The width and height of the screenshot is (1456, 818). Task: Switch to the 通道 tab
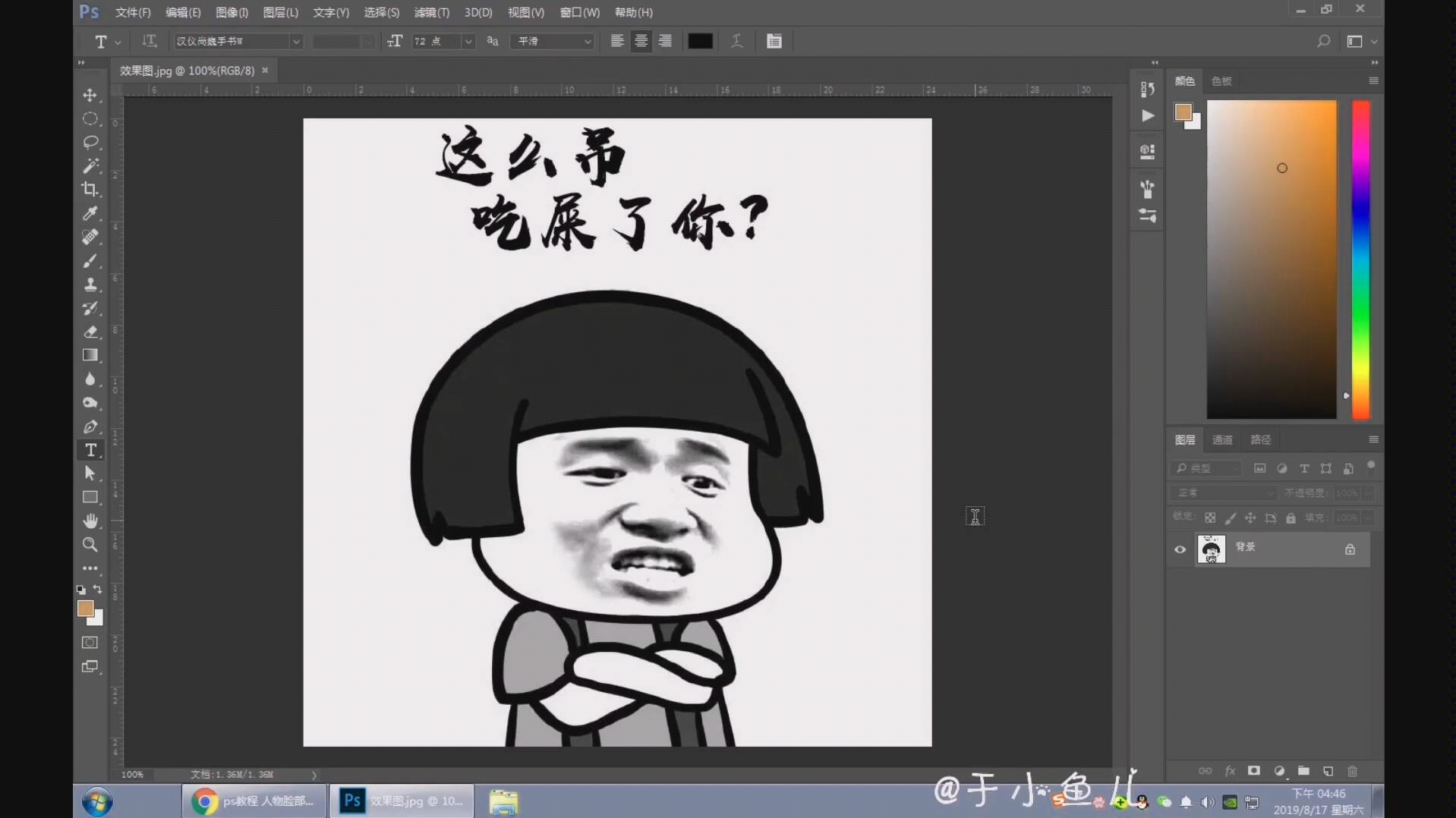point(1222,439)
